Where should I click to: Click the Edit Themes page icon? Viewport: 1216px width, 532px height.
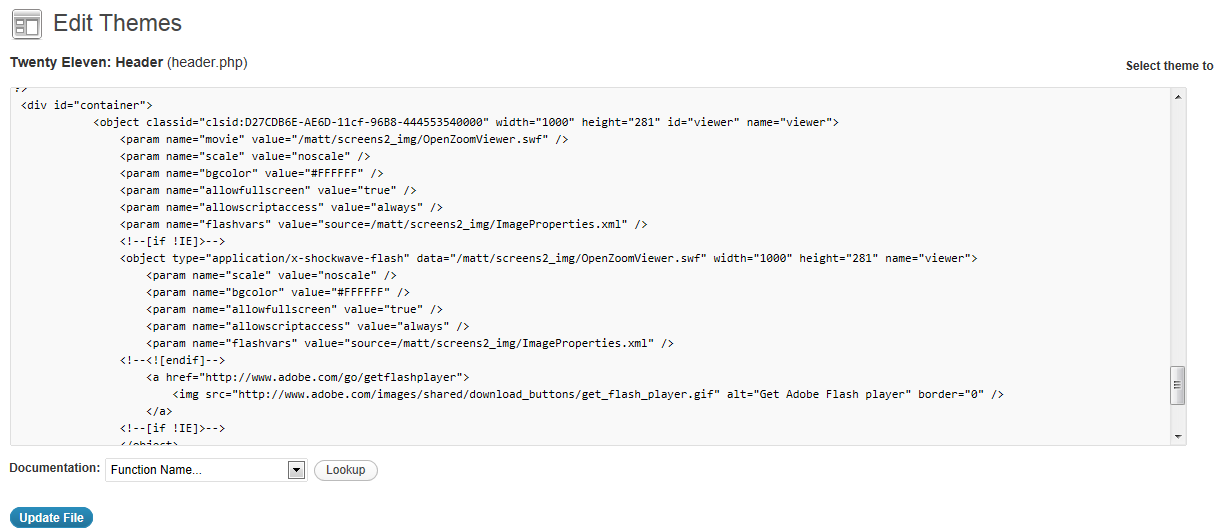(26, 23)
